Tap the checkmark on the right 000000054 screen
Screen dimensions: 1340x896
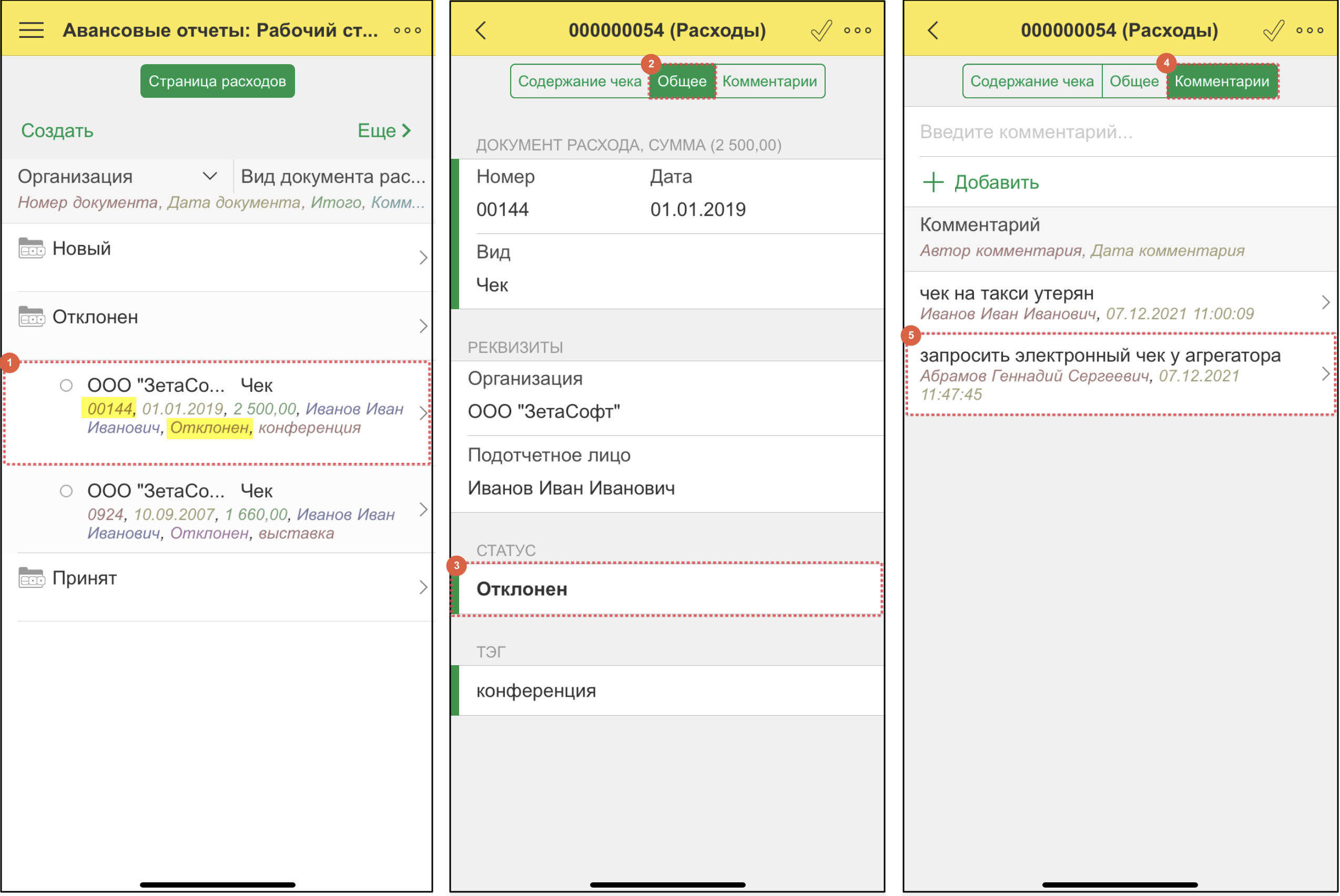(x=1273, y=30)
